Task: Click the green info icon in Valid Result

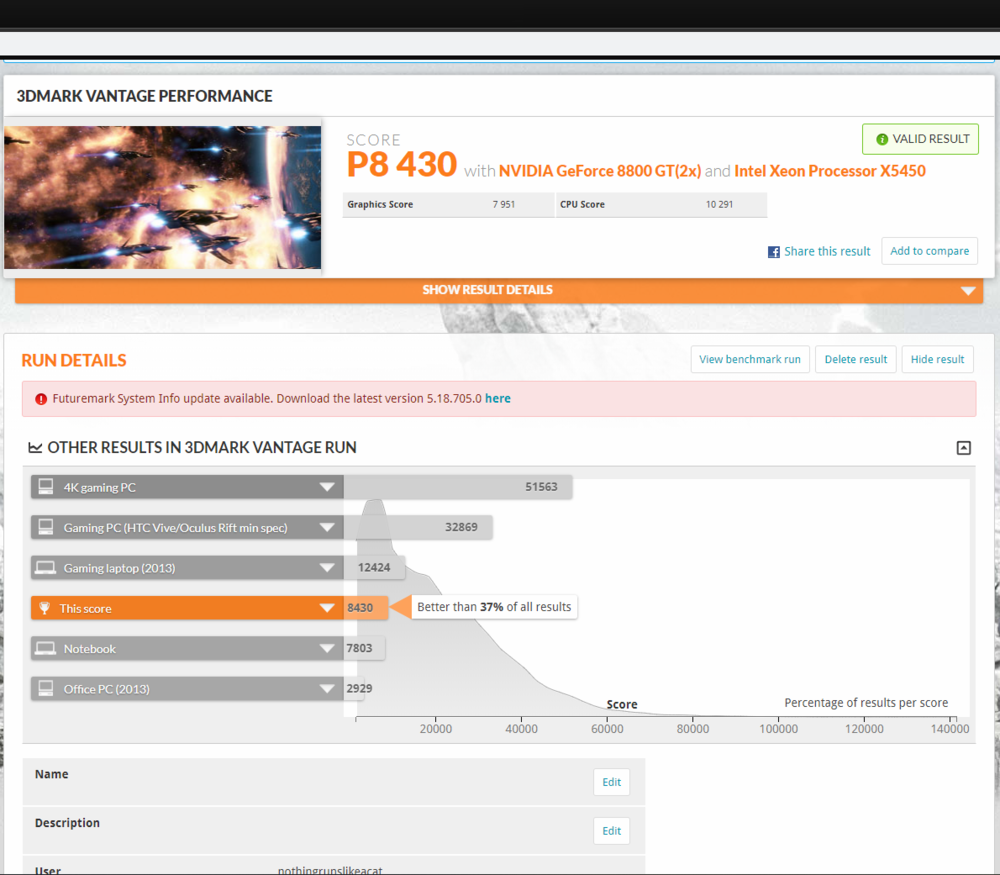Action: [x=882, y=139]
